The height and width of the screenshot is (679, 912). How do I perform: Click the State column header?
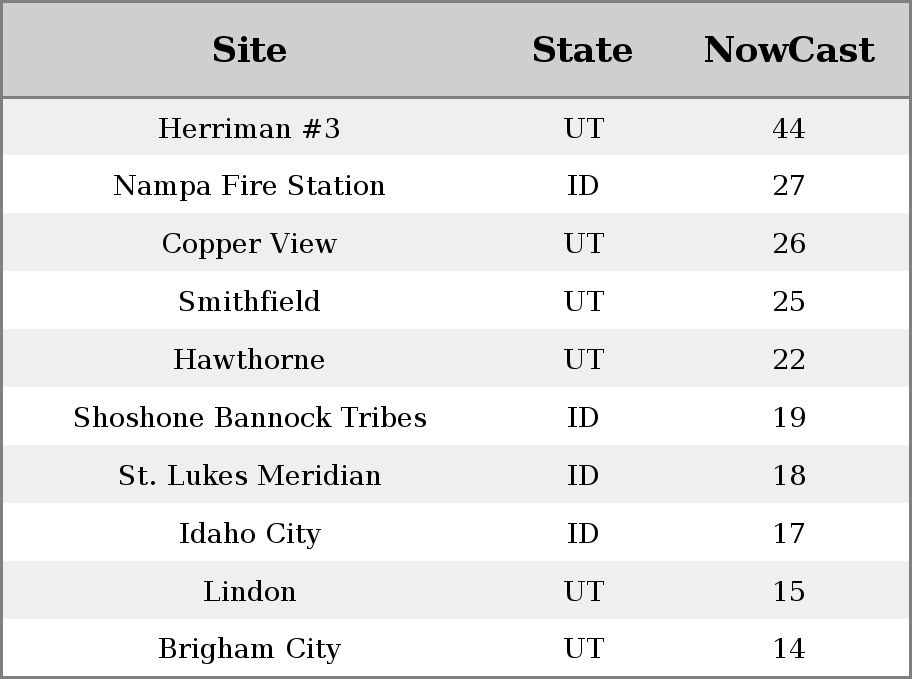point(582,50)
